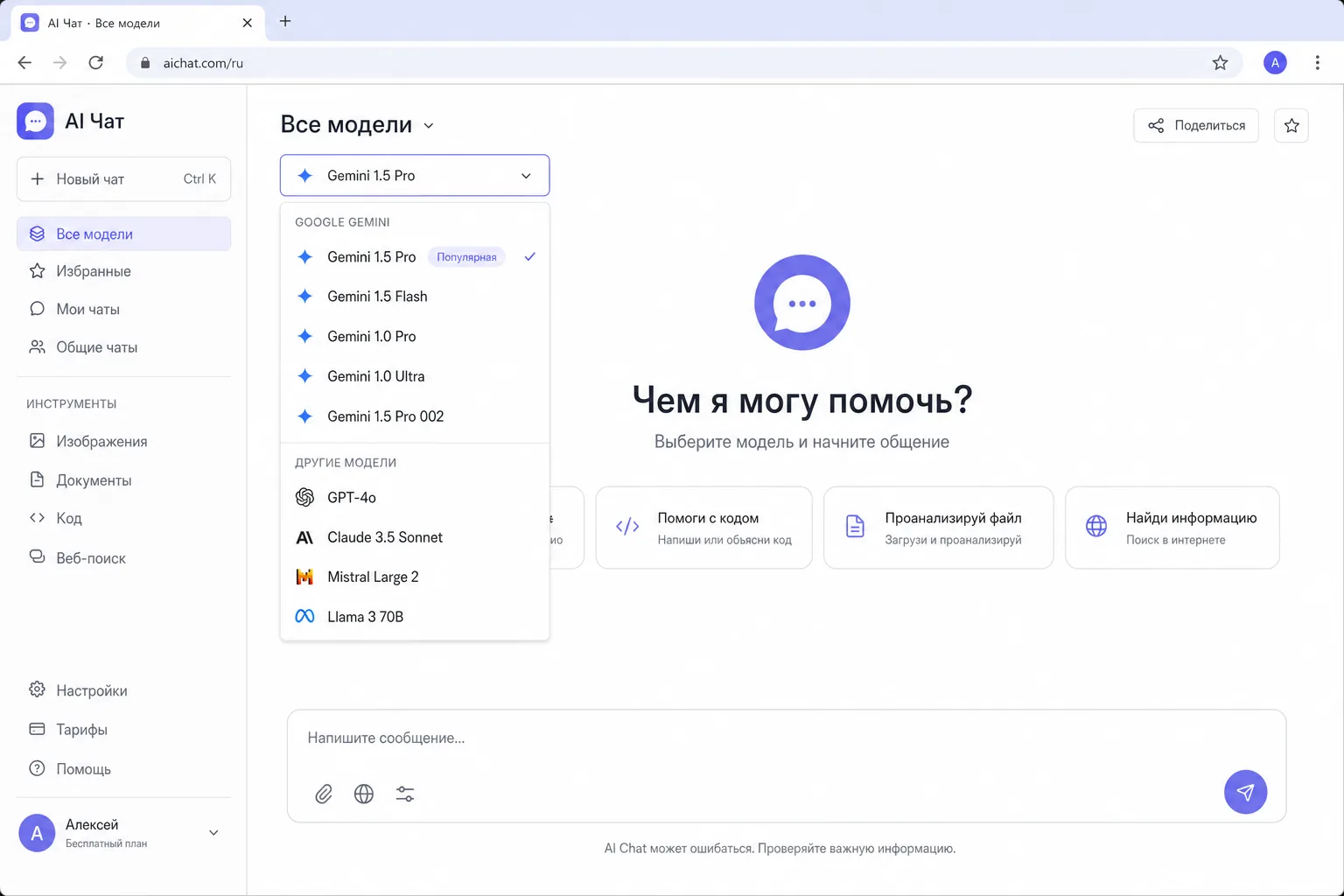
Task: Pick Llama 3 70B model
Action: pyautogui.click(x=415, y=617)
